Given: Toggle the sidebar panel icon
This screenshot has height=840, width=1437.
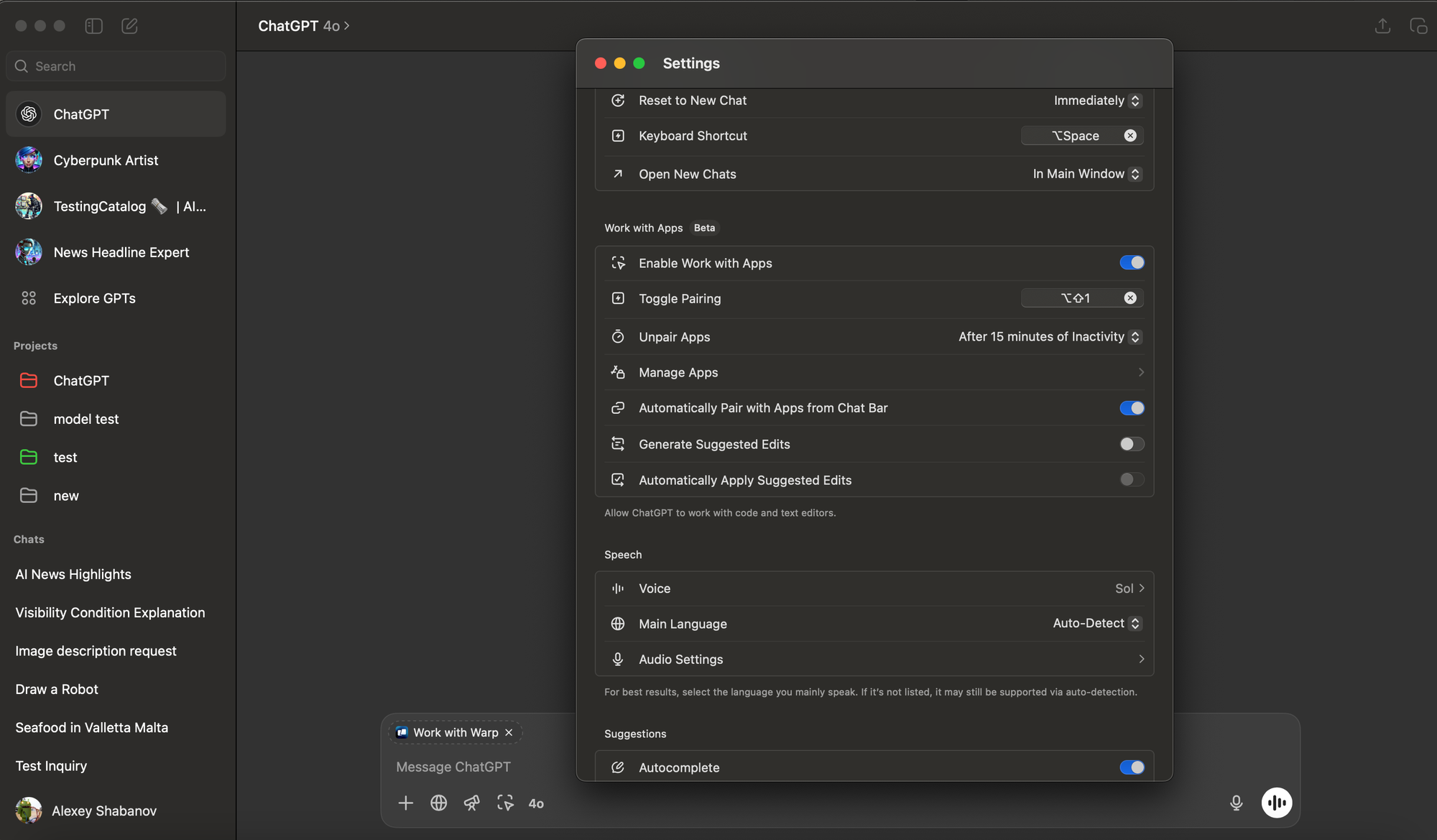Looking at the screenshot, I should point(94,26).
